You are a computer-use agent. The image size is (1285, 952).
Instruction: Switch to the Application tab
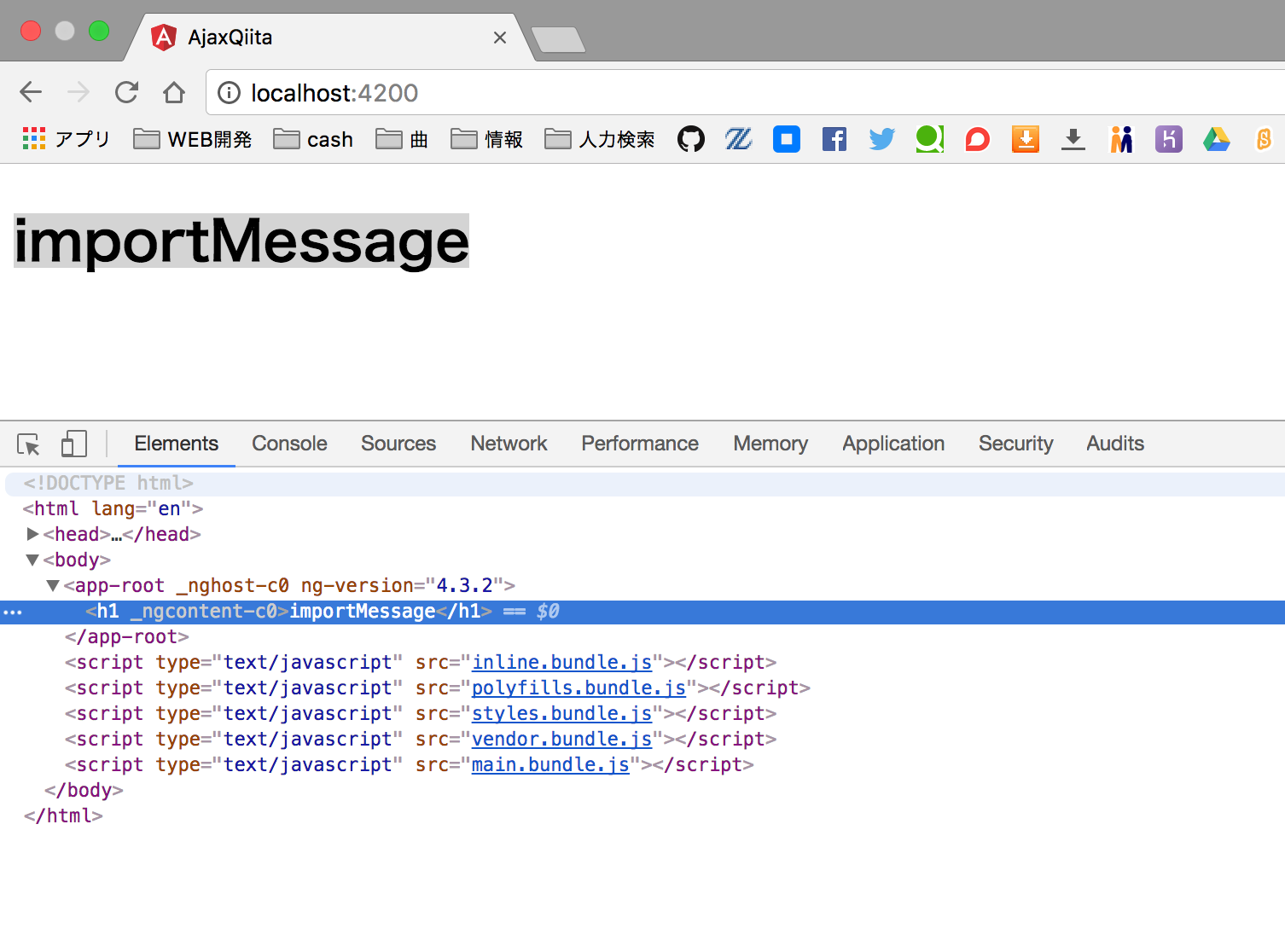(x=893, y=444)
